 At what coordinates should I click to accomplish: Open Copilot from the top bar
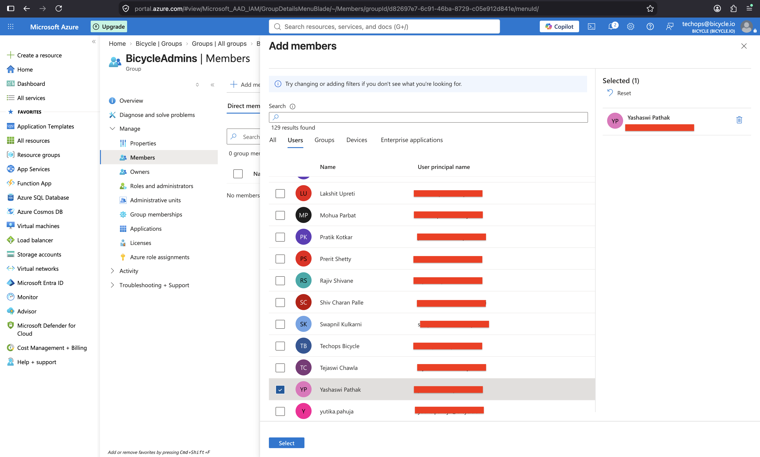tap(559, 27)
